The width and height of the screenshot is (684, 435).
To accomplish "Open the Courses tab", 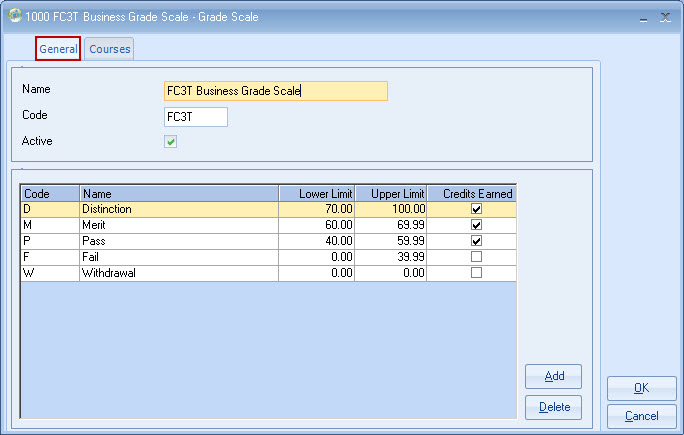I will (x=109, y=49).
